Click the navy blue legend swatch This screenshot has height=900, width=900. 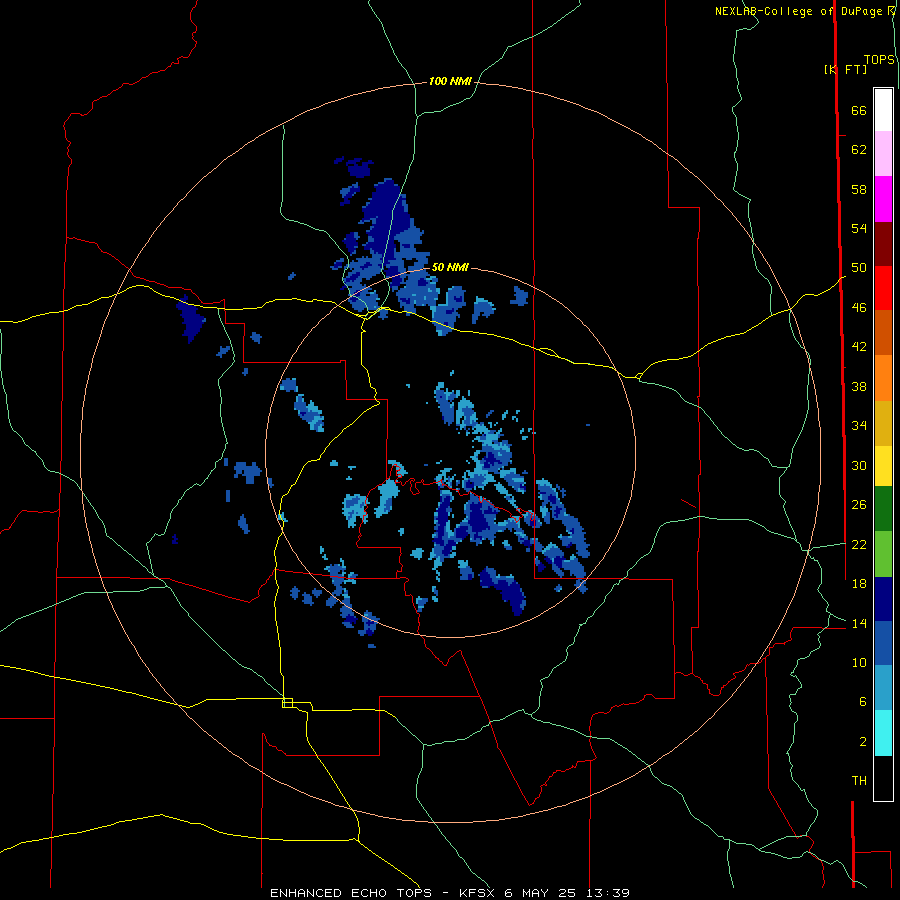pyautogui.click(x=883, y=599)
